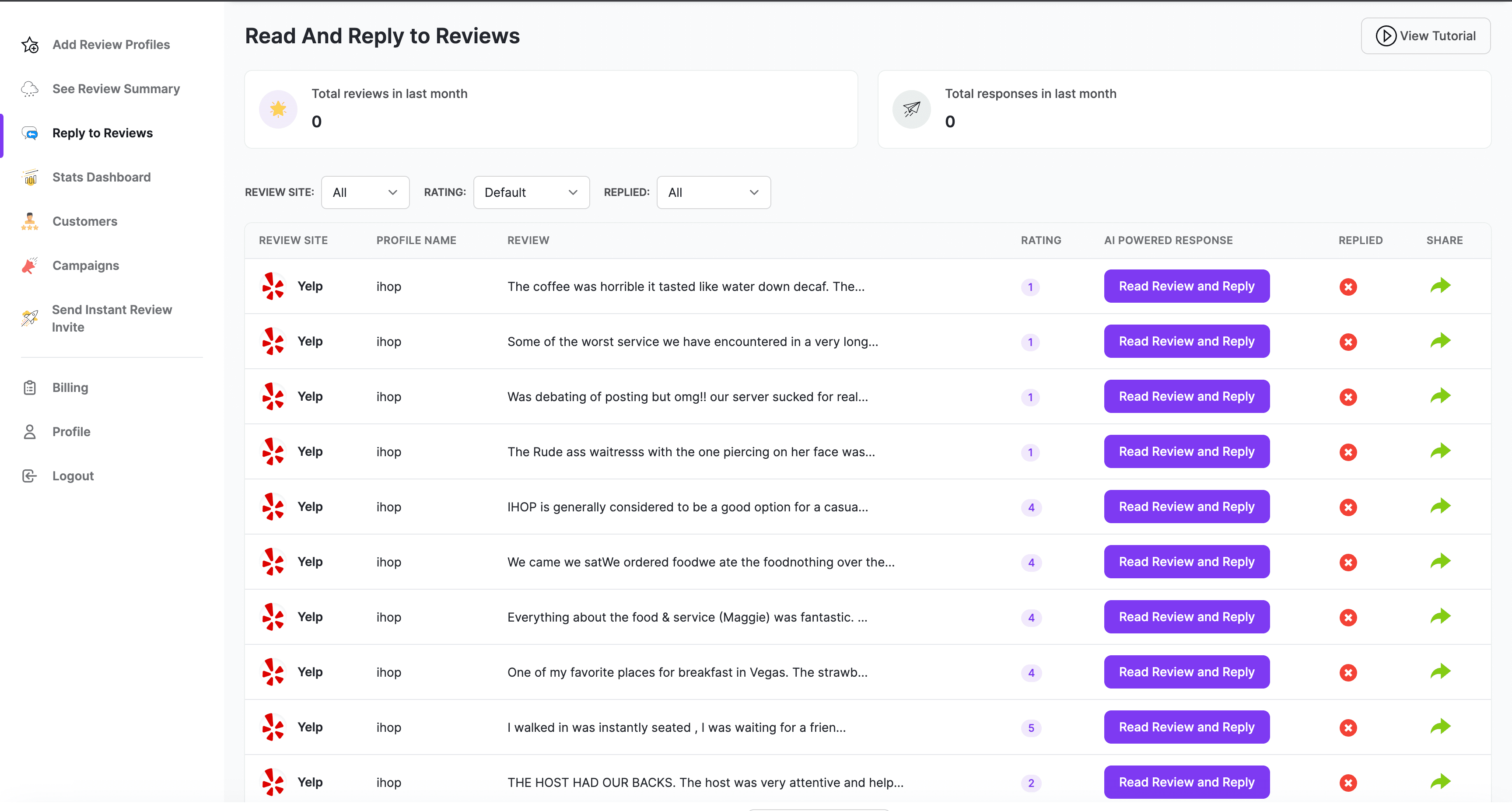Open the Review Site dropdown

pos(365,192)
